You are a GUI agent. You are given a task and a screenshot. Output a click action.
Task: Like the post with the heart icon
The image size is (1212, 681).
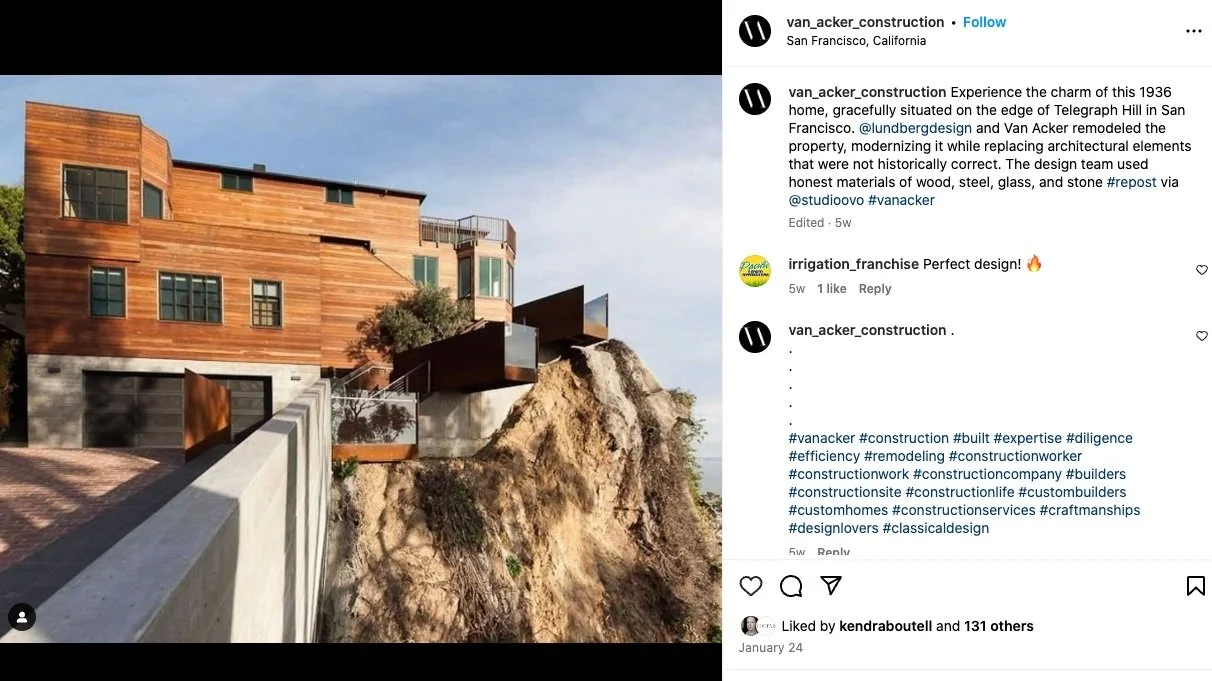pyautogui.click(x=751, y=586)
